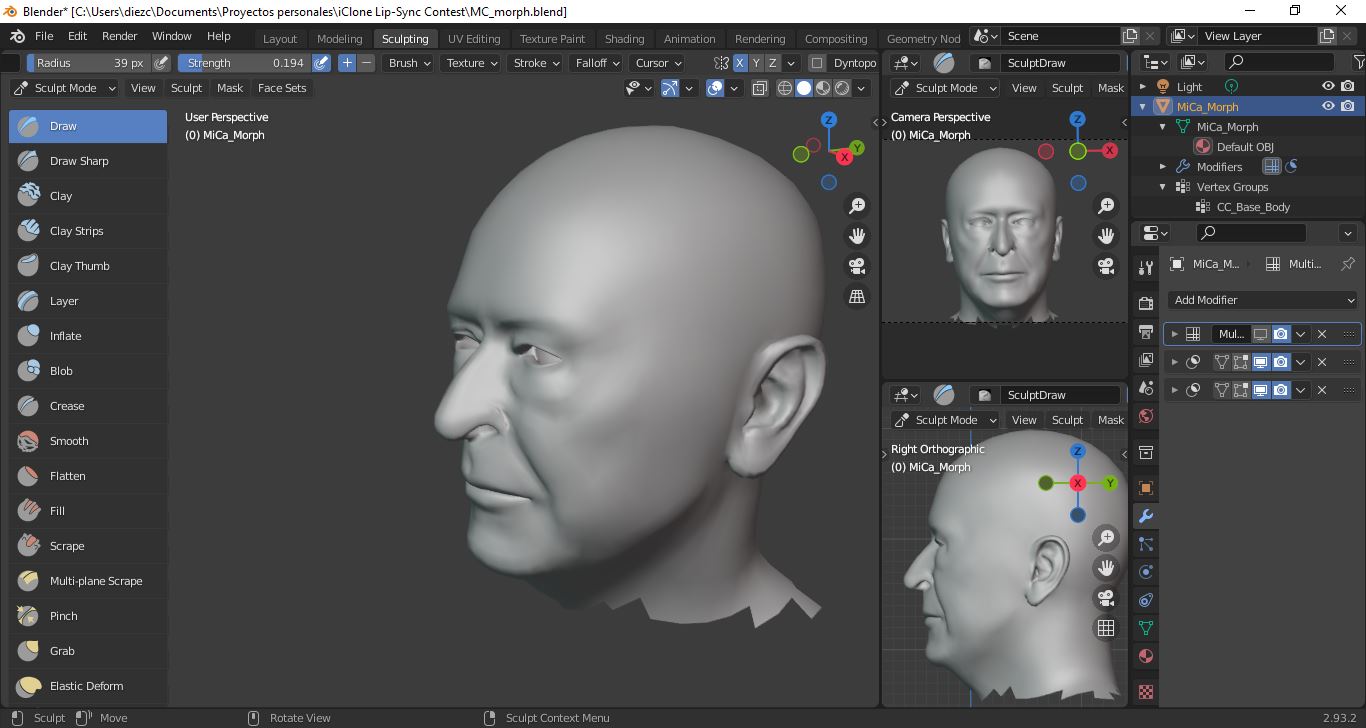Open the Object Data properties tab
1366x728 pixels.
pyautogui.click(x=1146, y=628)
